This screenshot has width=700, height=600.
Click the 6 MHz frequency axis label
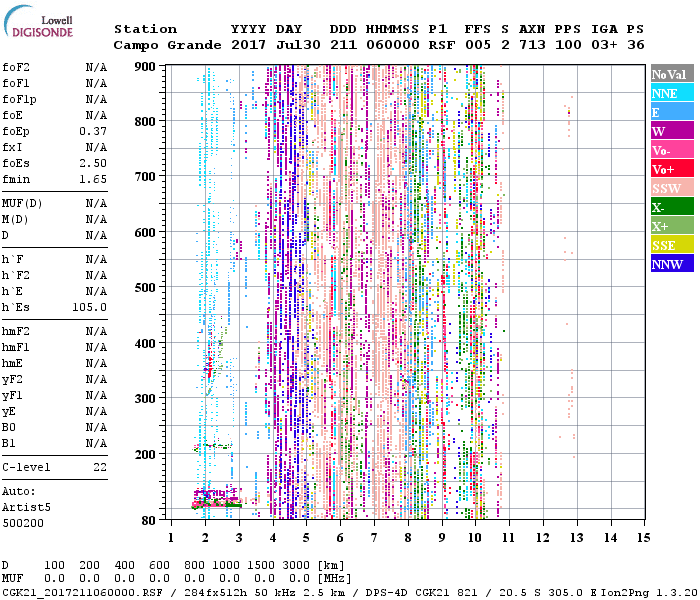pyautogui.click(x=340, y=538)
